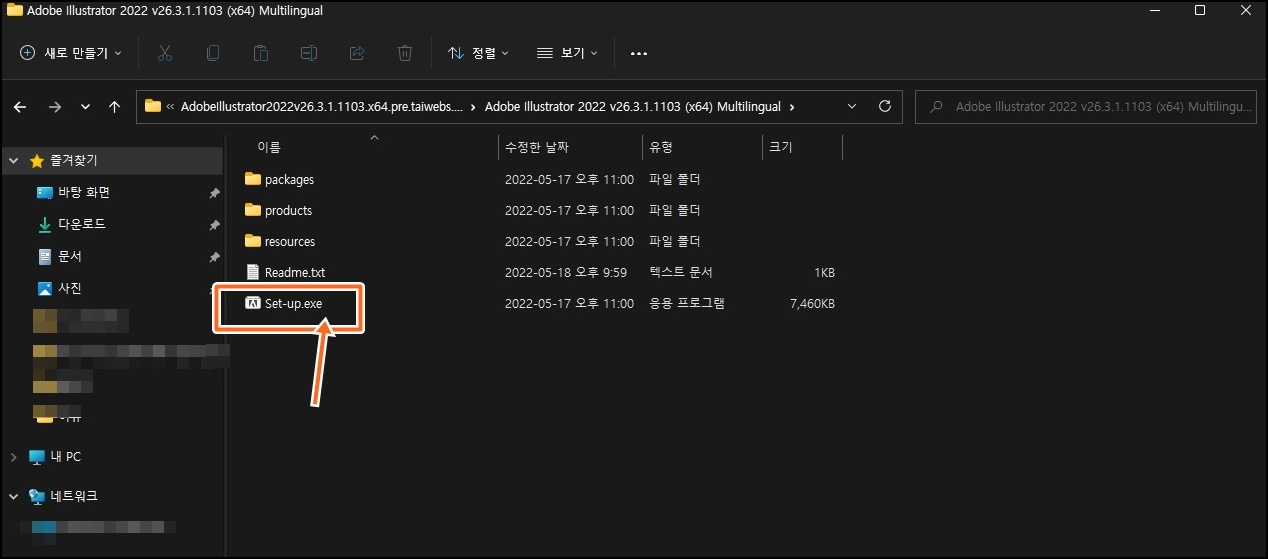The height and width of the screenshot is (559, 1268).
Task: Click the search box for this folder
Action: pyautogui.click(x=1085, y=106)
